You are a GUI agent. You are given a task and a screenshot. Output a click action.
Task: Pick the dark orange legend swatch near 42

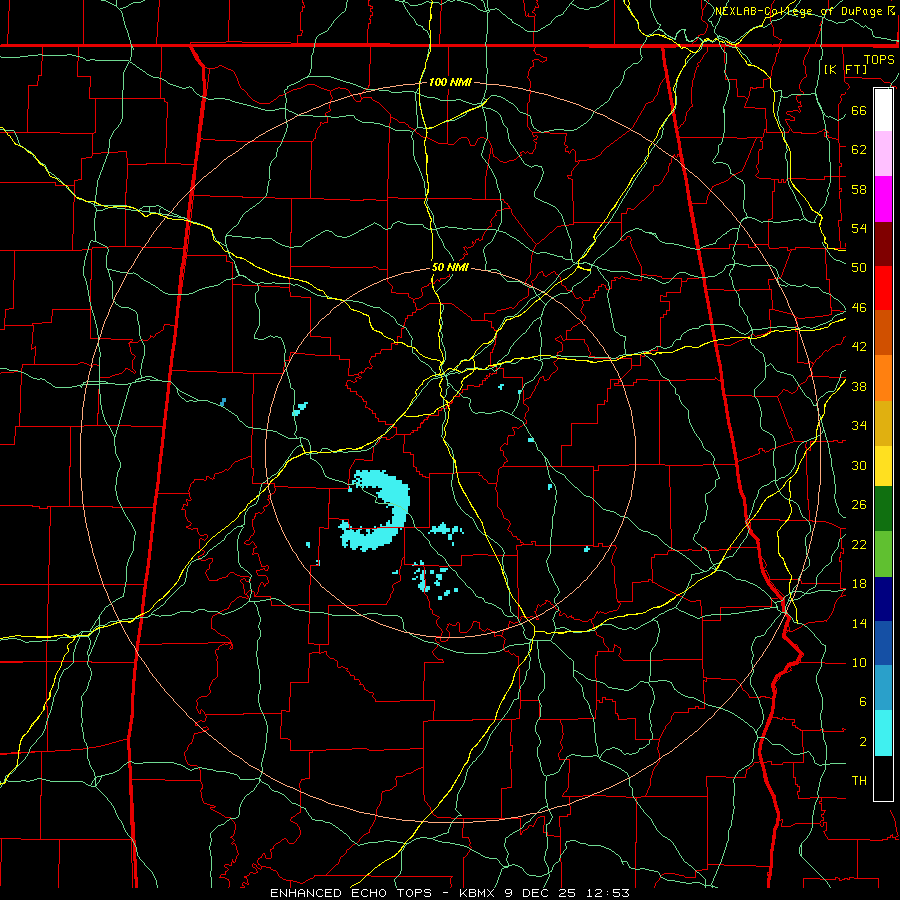[883, 333]
